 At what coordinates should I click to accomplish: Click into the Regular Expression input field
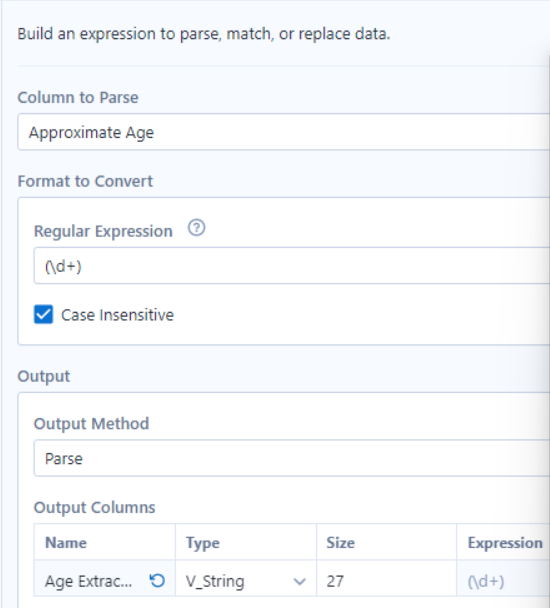(292, 266)
